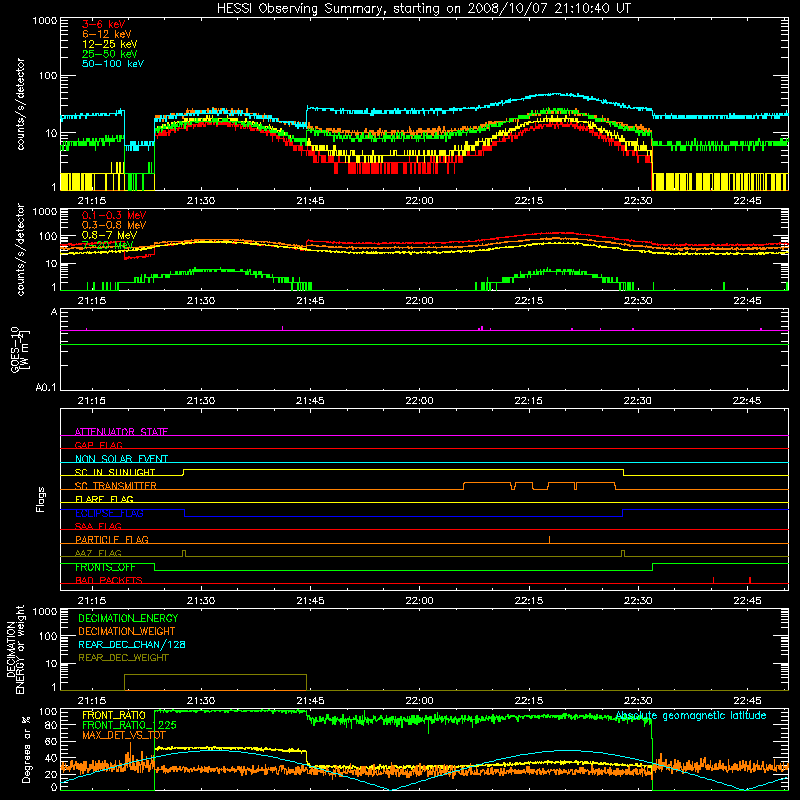Click the 0.8-7 MeV legend label
800x800 pixels.
tap(109, 235)
